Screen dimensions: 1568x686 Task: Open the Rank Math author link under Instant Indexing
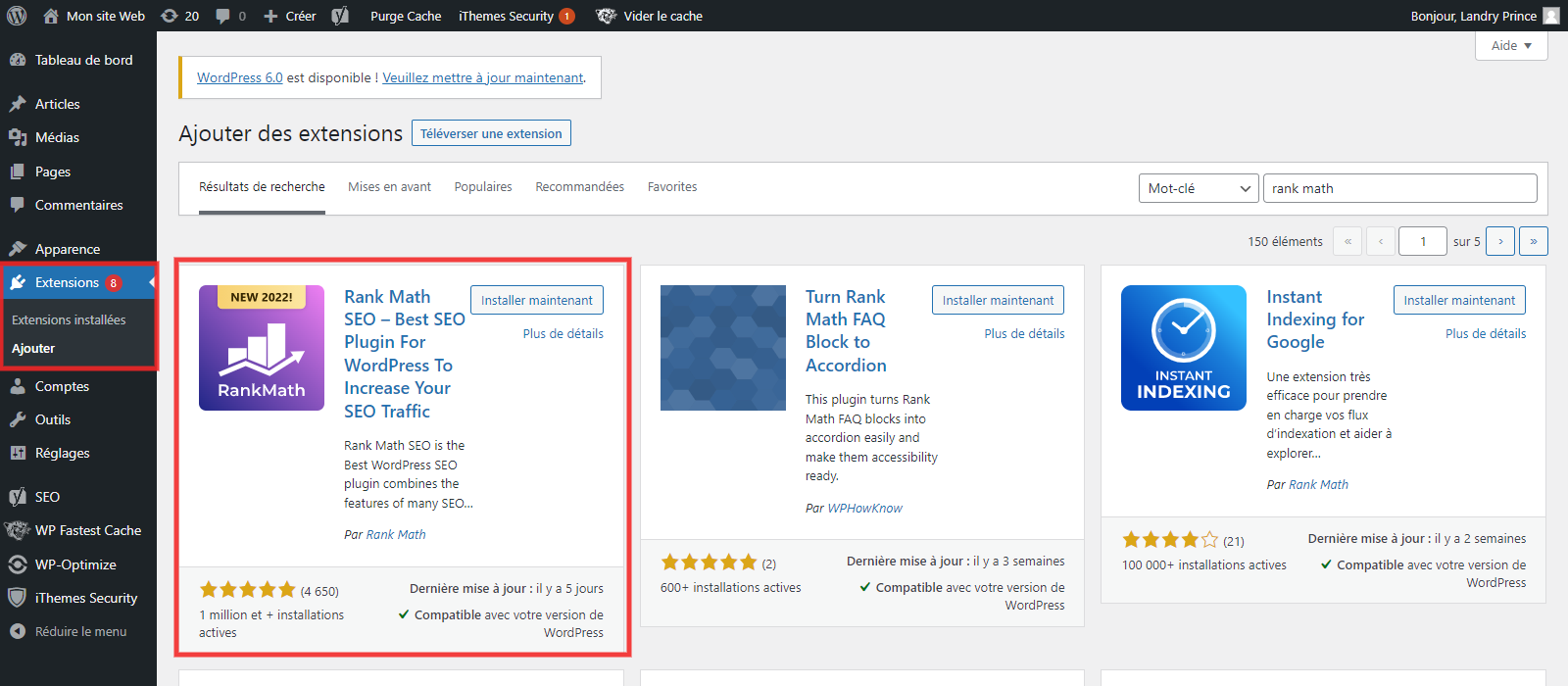coord(1318,484)
